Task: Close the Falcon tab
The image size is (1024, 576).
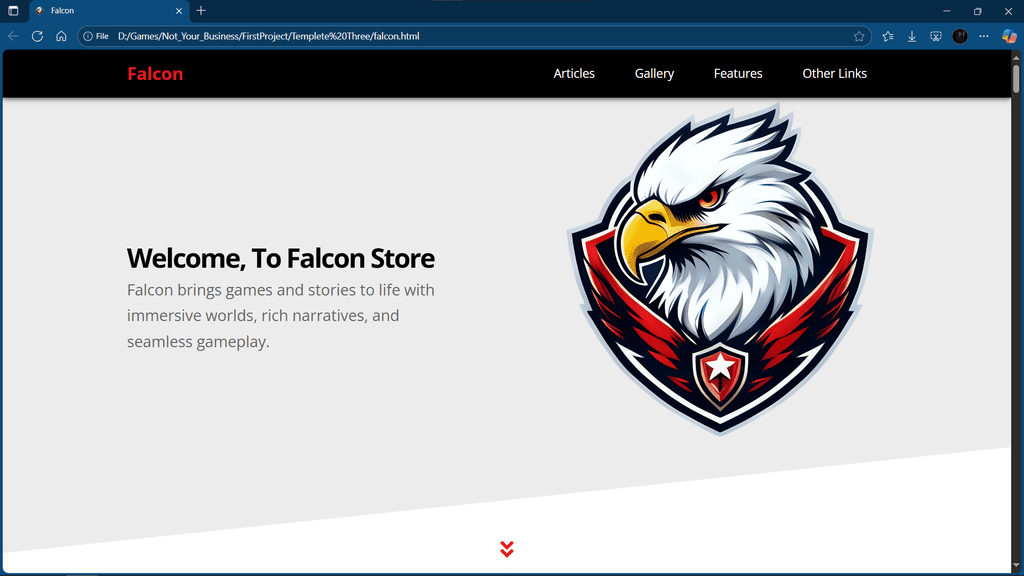Action: 179,11
